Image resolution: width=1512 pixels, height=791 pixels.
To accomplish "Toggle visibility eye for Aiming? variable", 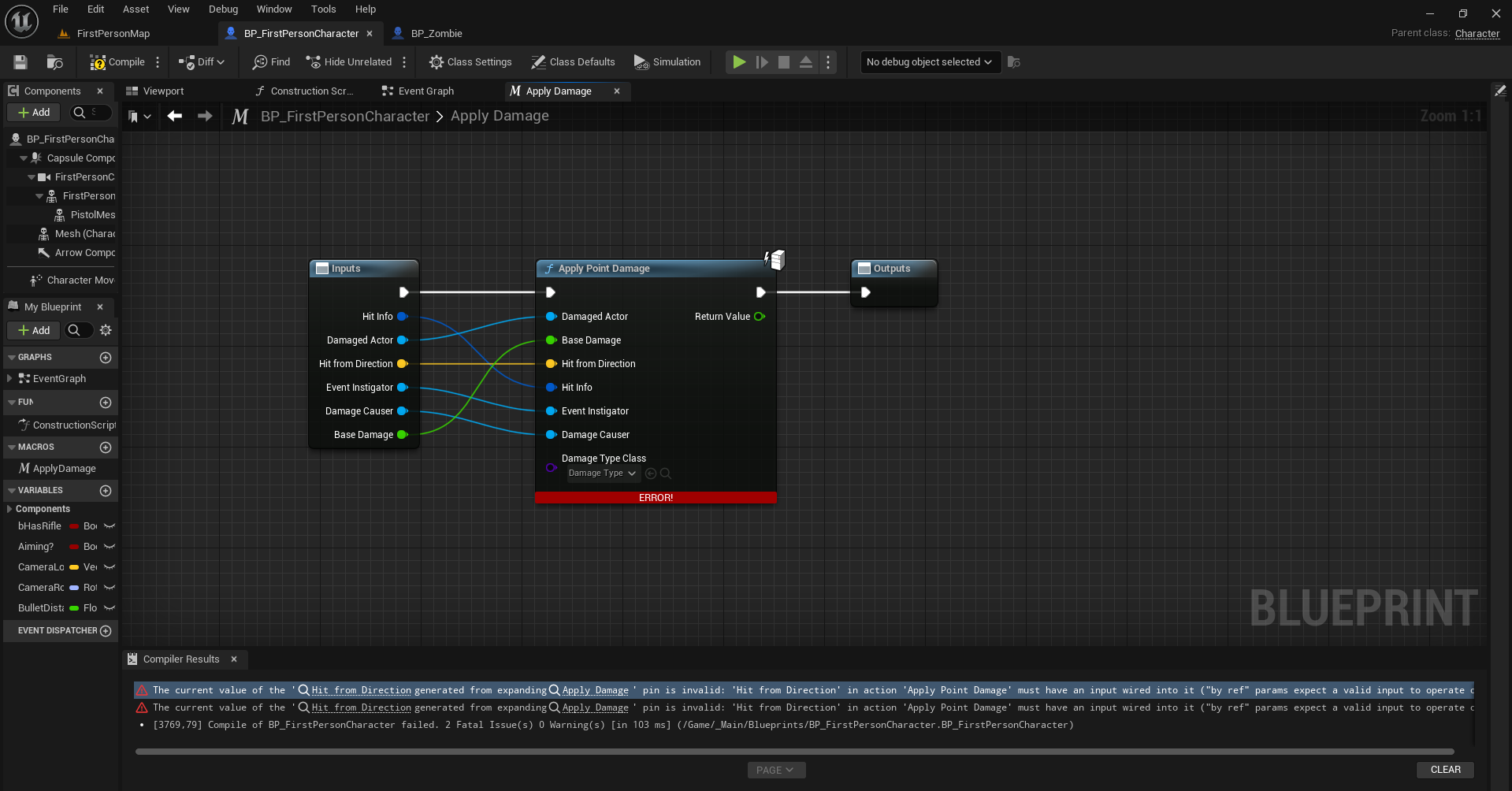I will pyautogui.click(x=110, y=547).
